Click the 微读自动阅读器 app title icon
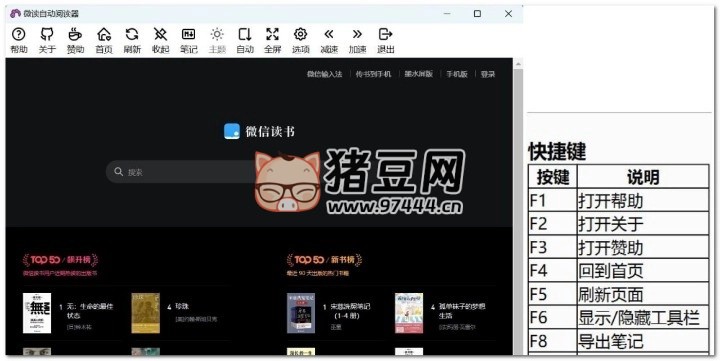Viewport: 720px width, 361px height. tap(15, 14)
